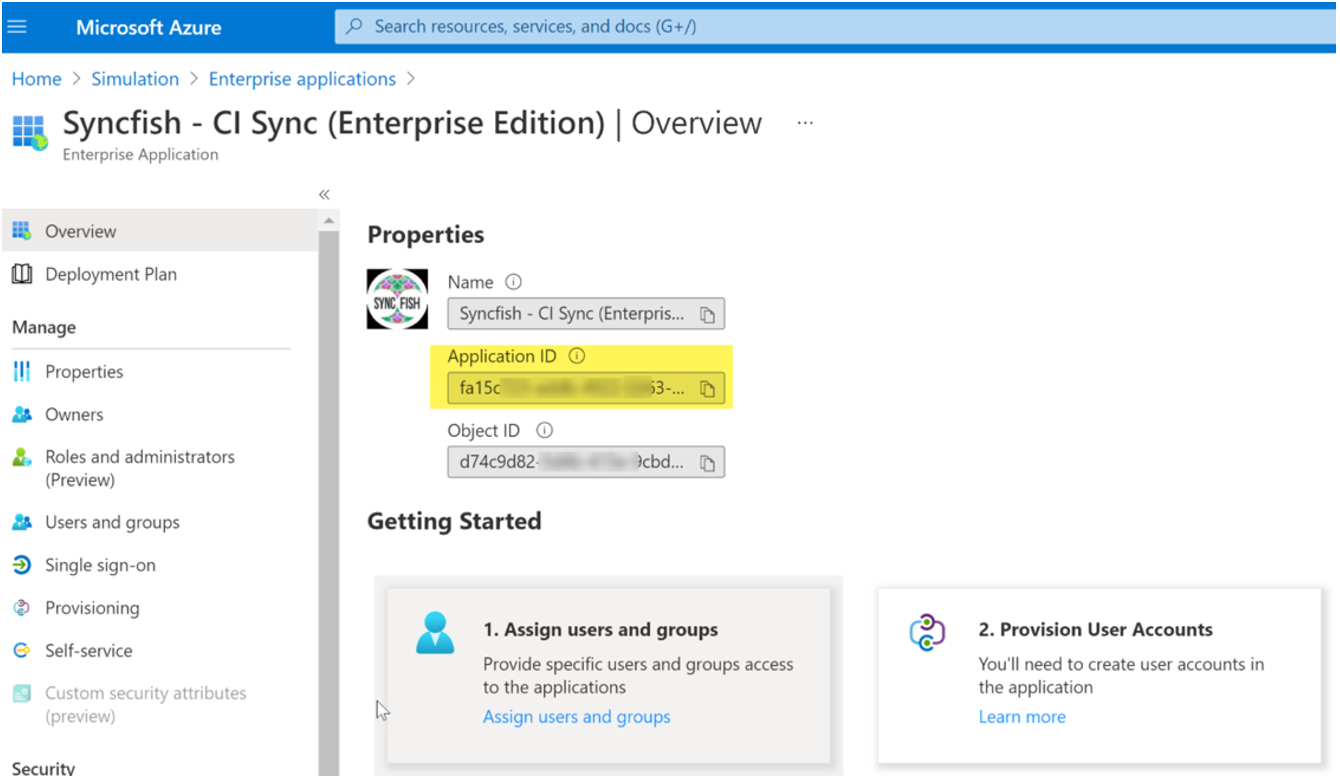Click the '2. Provision User Accounts' card heading

1096,630
